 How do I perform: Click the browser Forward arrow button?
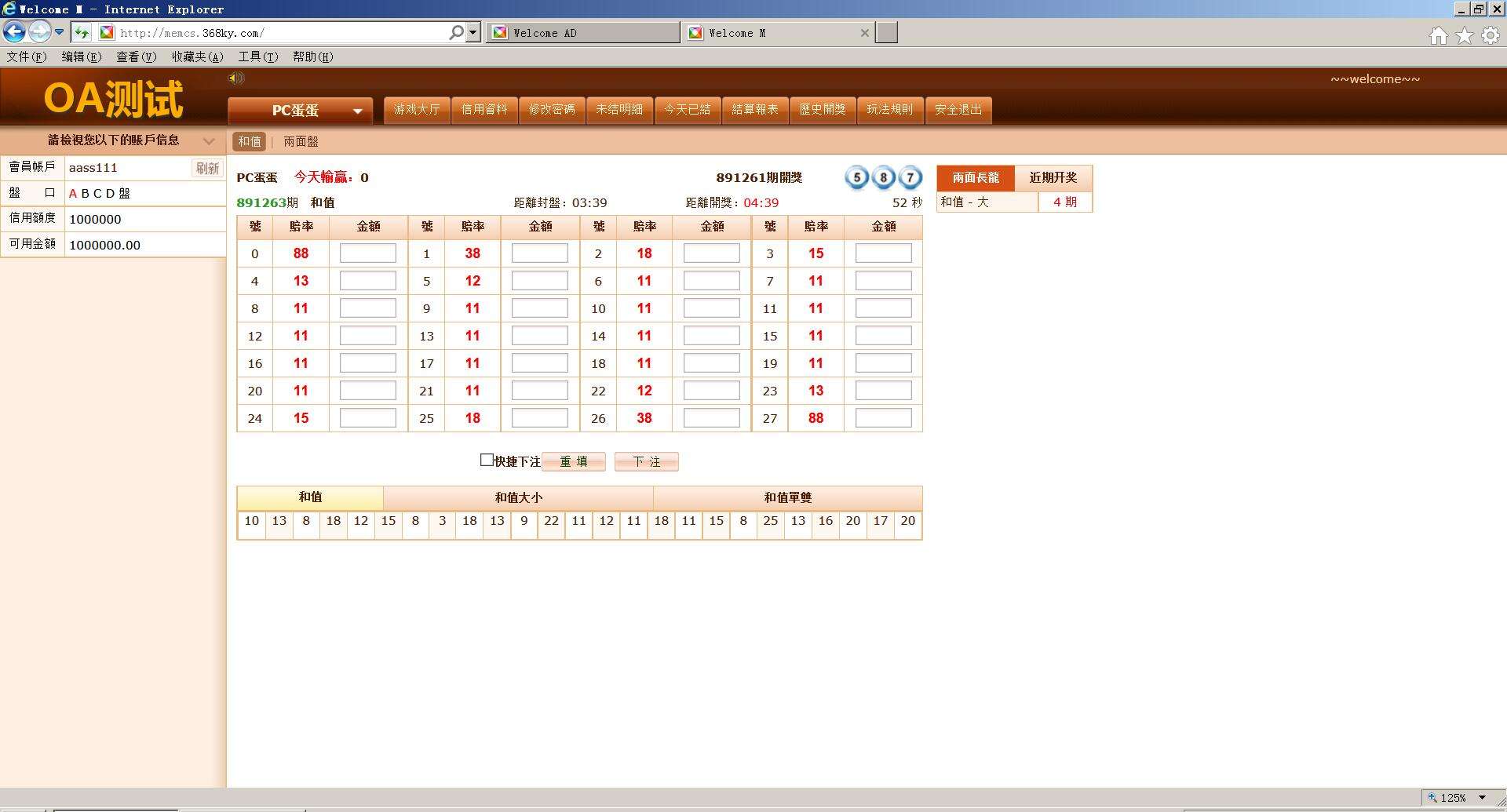39,31
